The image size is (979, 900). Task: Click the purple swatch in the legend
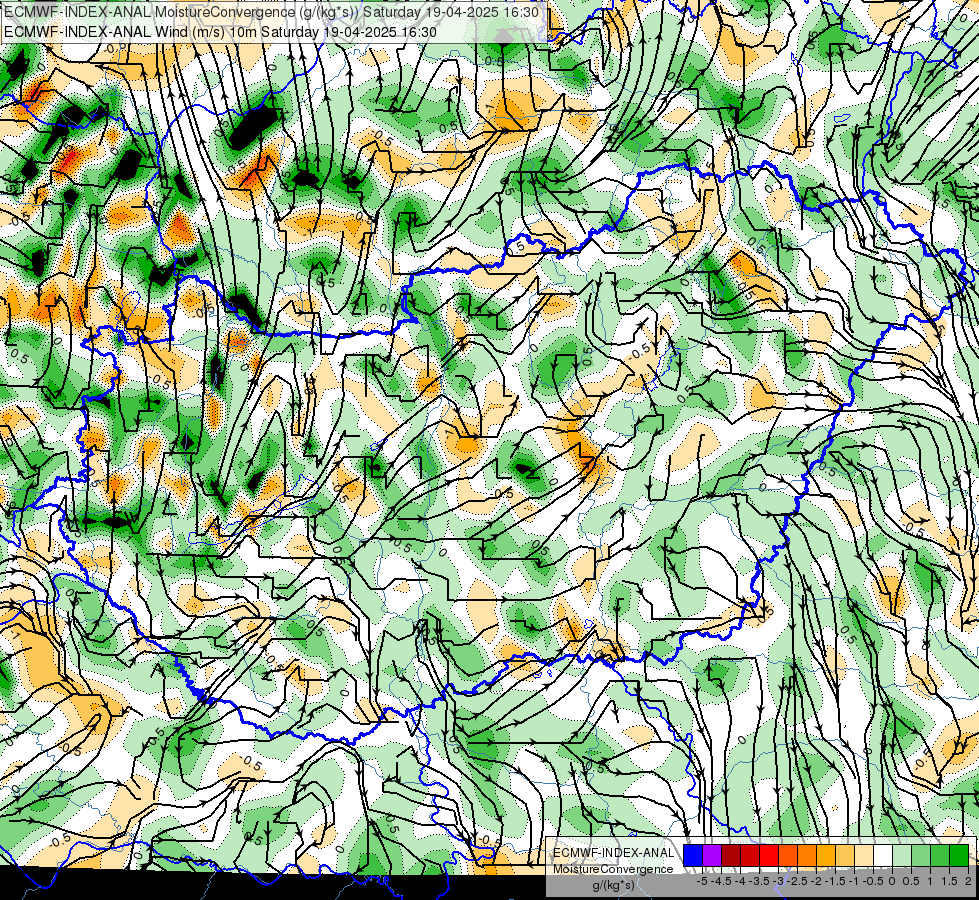pos(712,855)
